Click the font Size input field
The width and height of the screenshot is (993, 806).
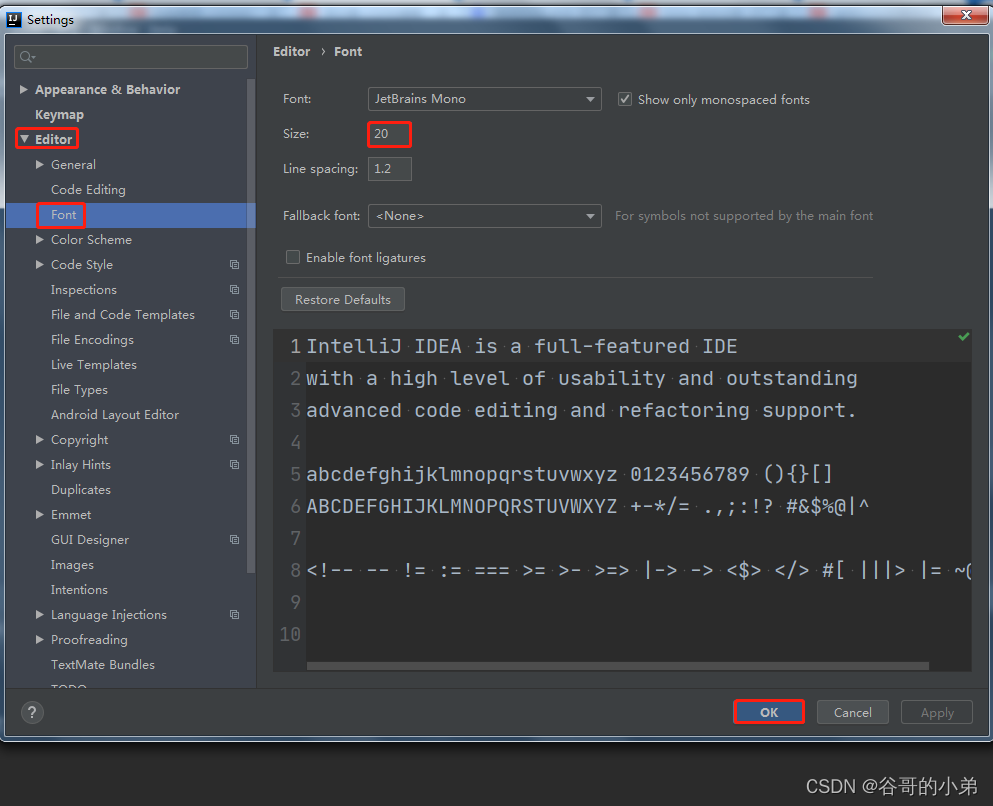(389, 134)
